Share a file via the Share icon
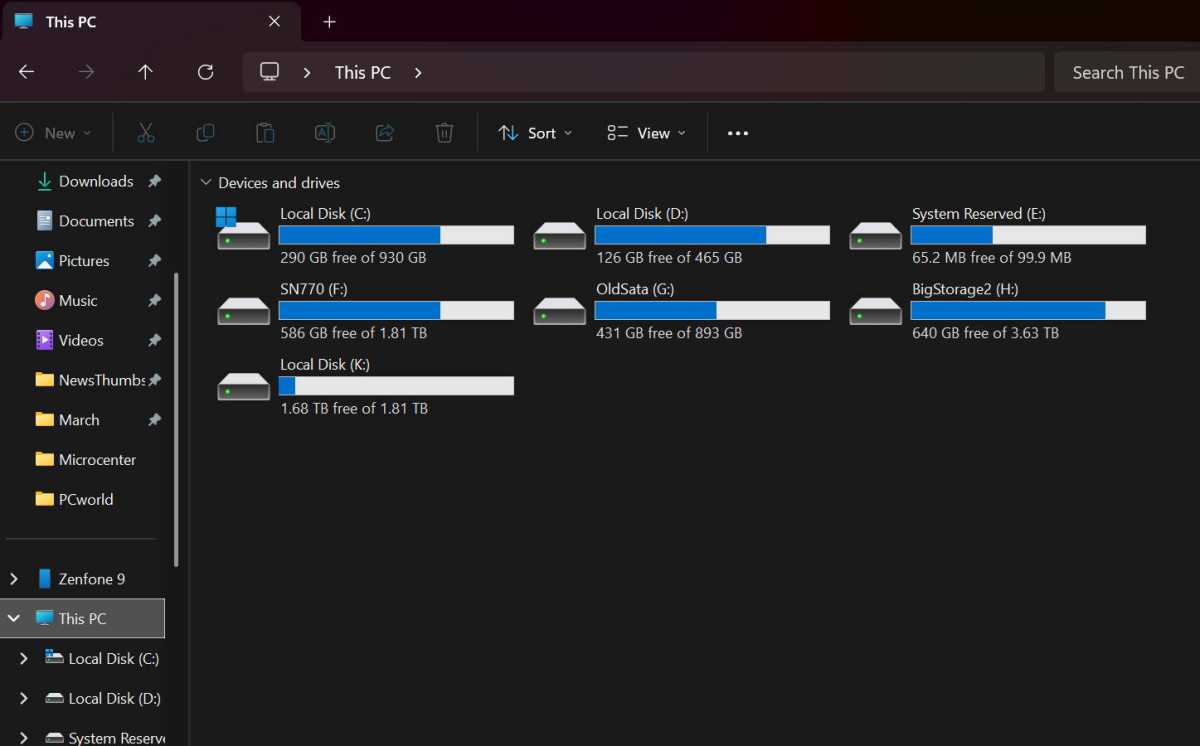The height and width of the screenshot is (746, 1200). (384, 132)
